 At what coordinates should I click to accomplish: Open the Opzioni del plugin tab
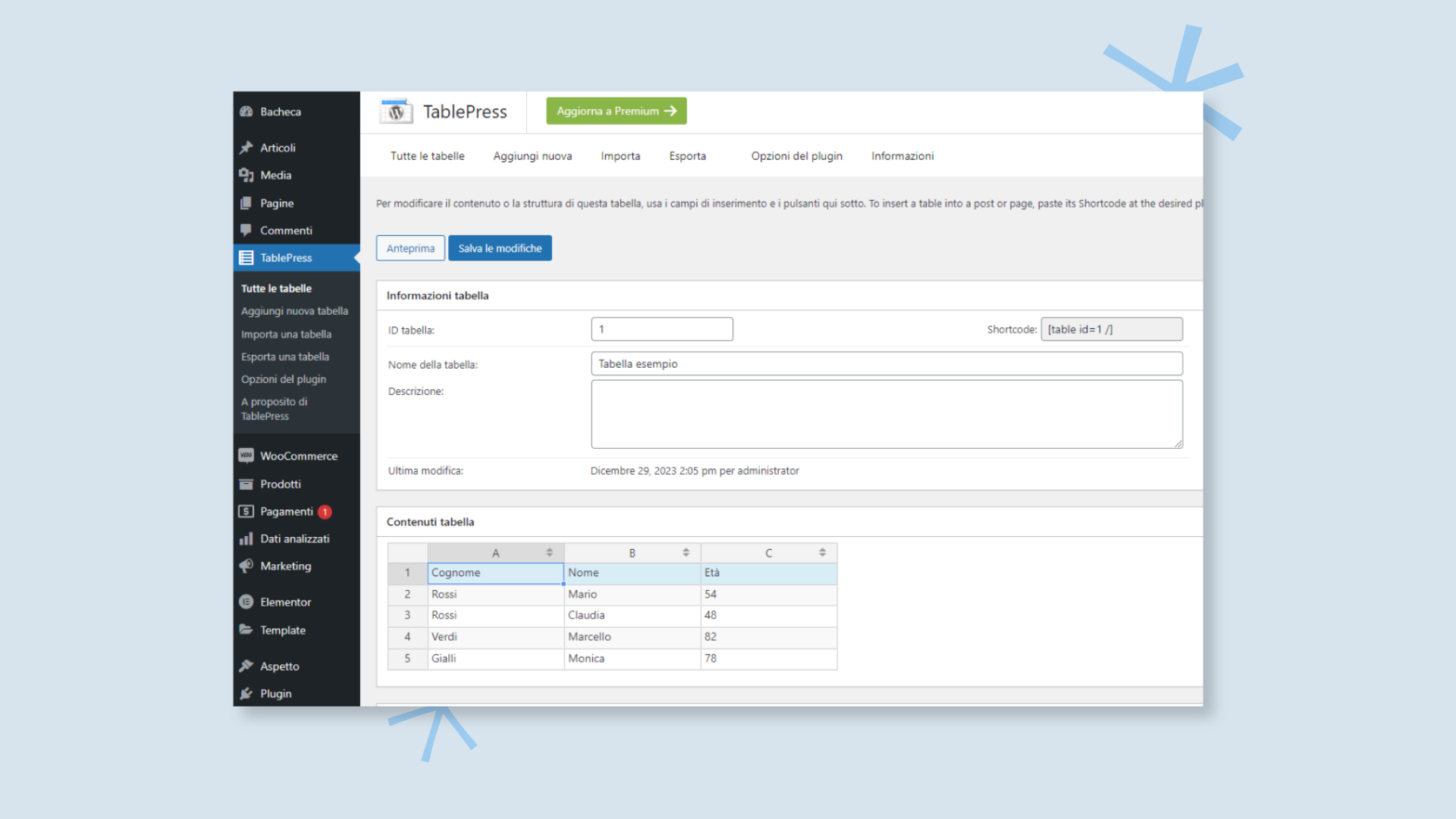[x=797, y=156]
